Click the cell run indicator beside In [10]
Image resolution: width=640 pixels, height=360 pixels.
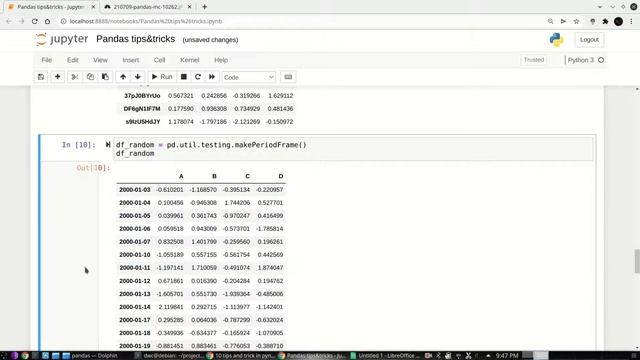click(108, 144)
